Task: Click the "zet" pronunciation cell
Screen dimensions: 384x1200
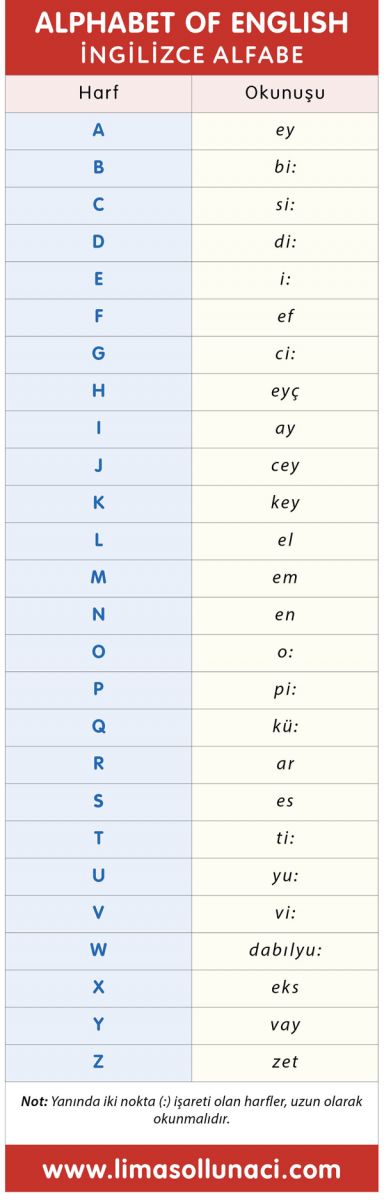Action: [x=285, y=1062]
